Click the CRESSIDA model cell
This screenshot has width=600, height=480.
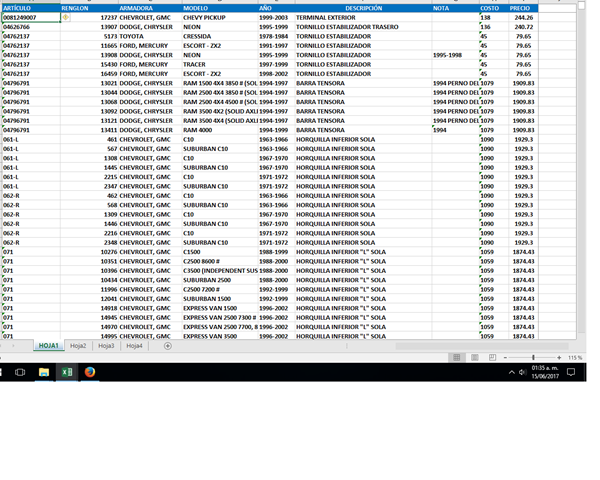220,36
